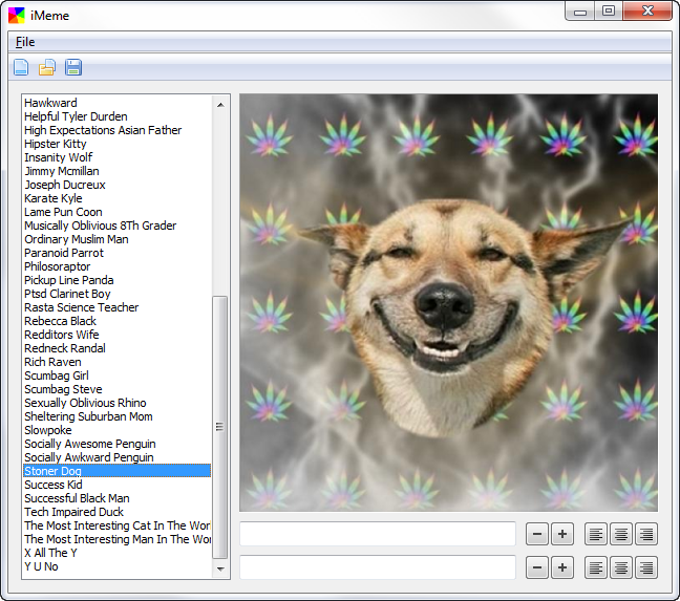Click the New document toolbar icon
The height and width of the screenshot is (601, 680).
(21, 67)
